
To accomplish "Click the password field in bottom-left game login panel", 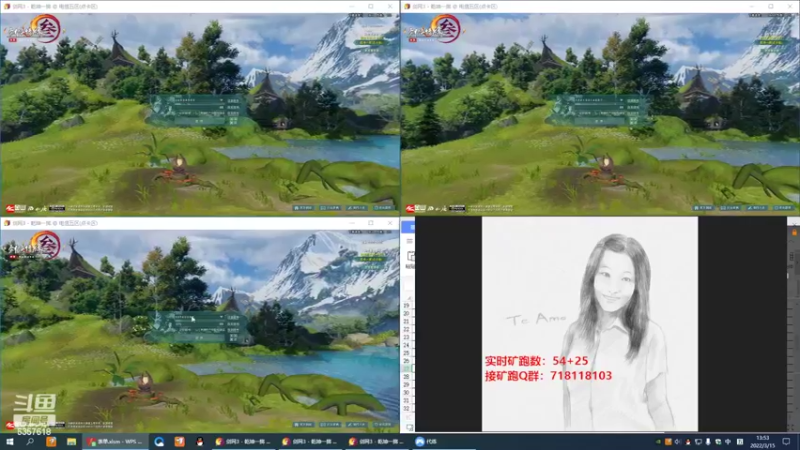I will coord(199,323).
